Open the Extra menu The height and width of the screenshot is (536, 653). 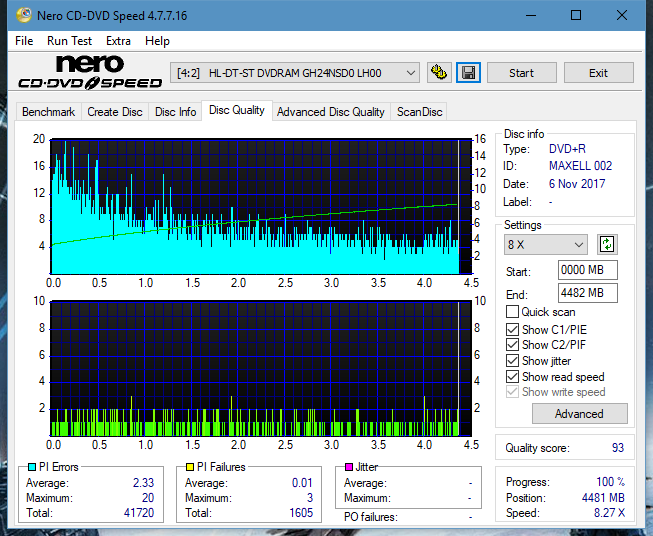[118, 41]
